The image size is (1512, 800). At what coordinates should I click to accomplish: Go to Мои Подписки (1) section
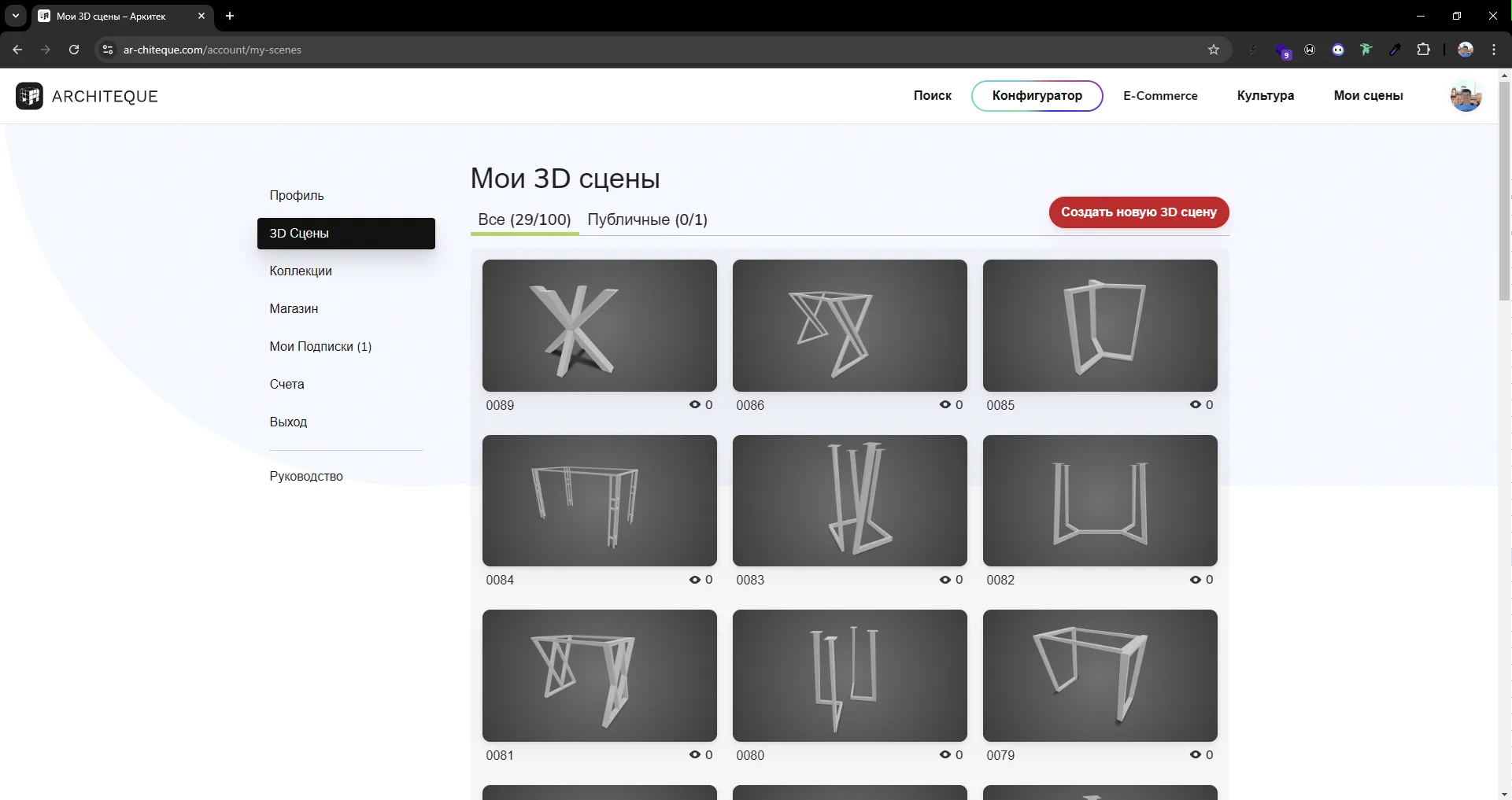pyautogui.click(x=320, y=347)
